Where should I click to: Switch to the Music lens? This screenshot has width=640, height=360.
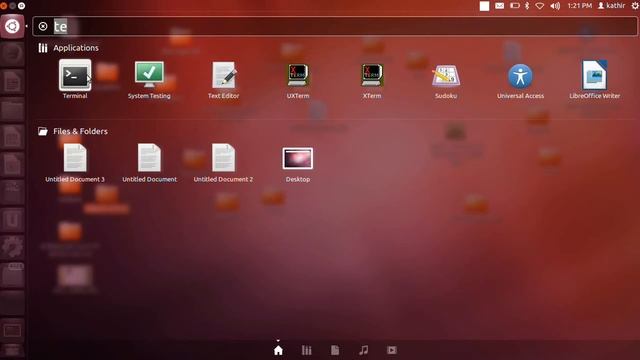click(x=363, y=350)
